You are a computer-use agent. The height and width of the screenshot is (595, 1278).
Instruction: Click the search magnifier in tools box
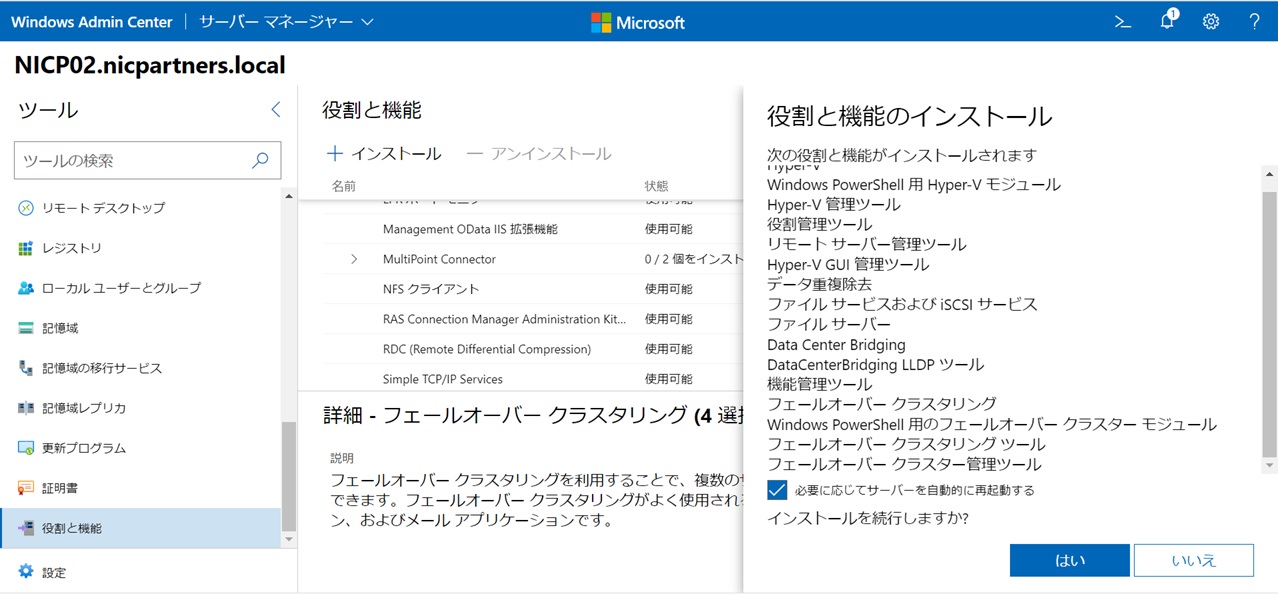(260, 160)
